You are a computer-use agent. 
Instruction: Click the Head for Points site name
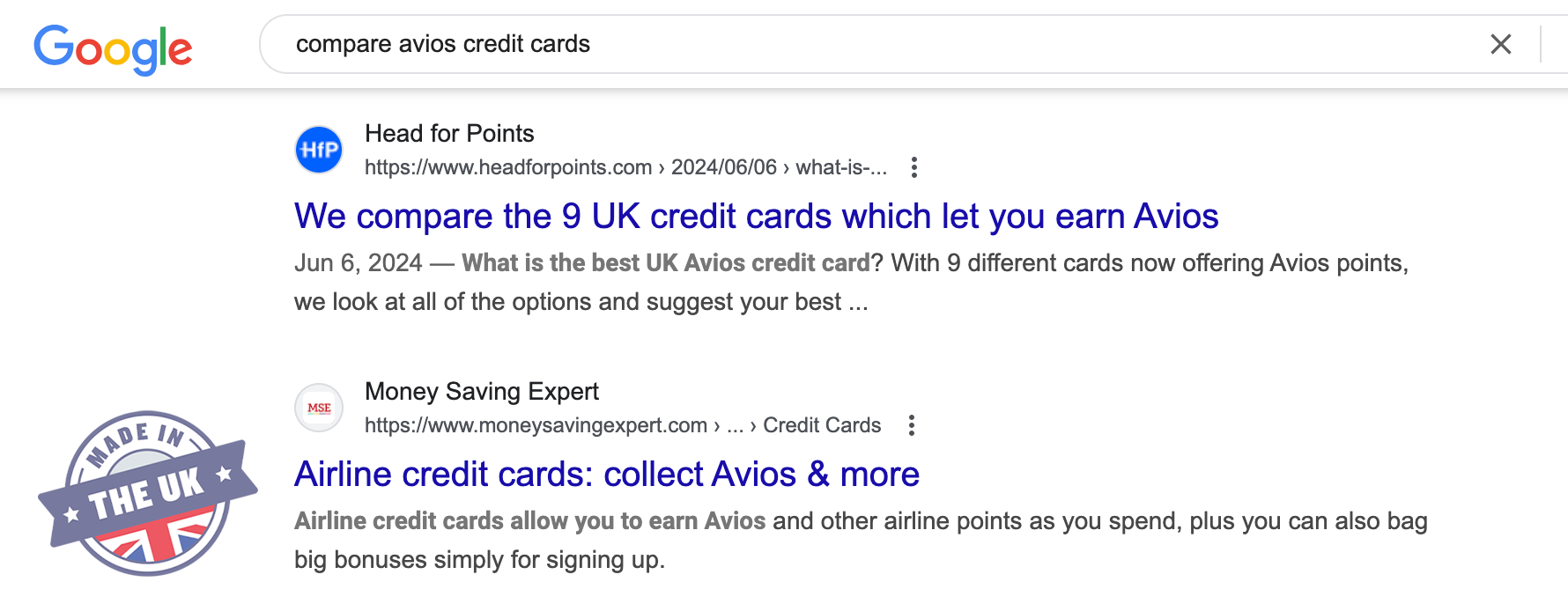point(449,134)
